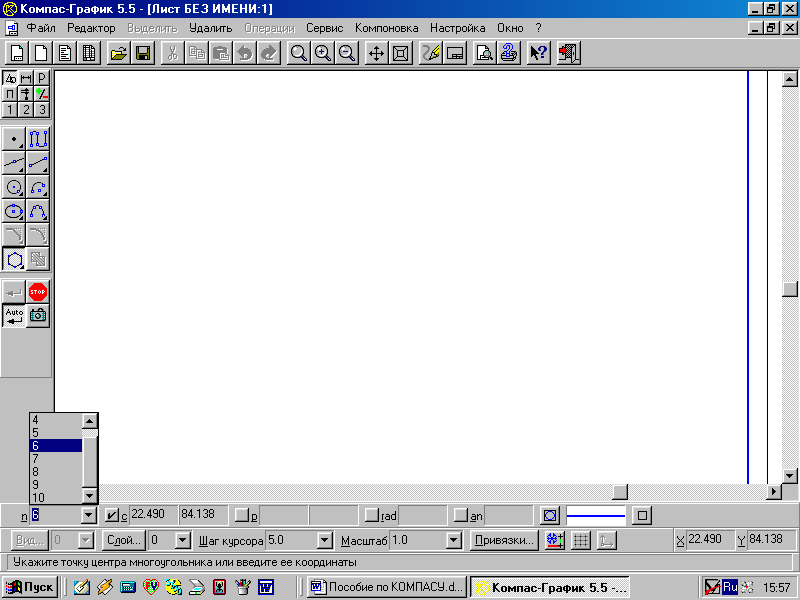Select the line segment tool

(38, 163)
